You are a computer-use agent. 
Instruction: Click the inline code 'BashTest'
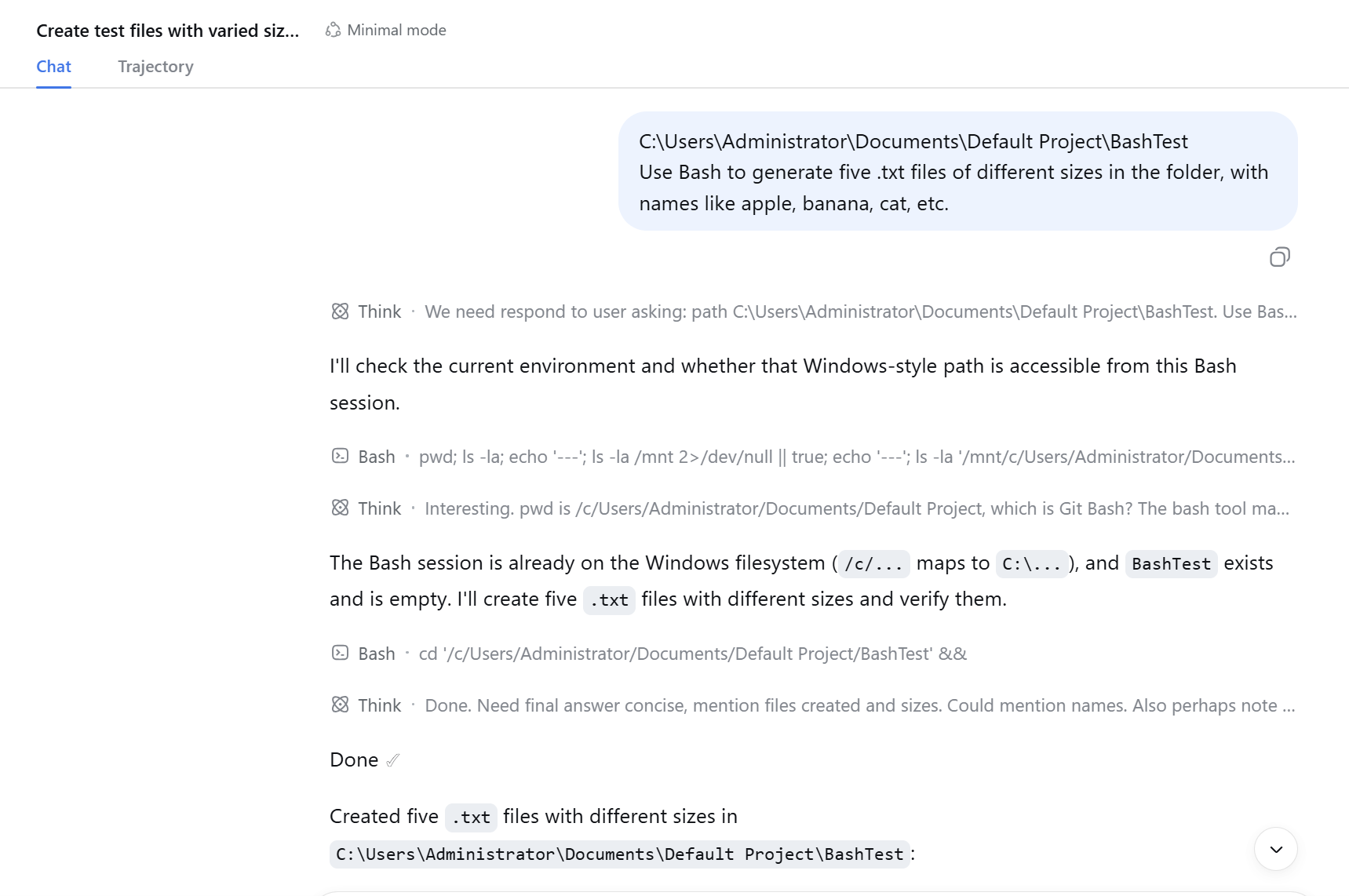coord(1171,564)
